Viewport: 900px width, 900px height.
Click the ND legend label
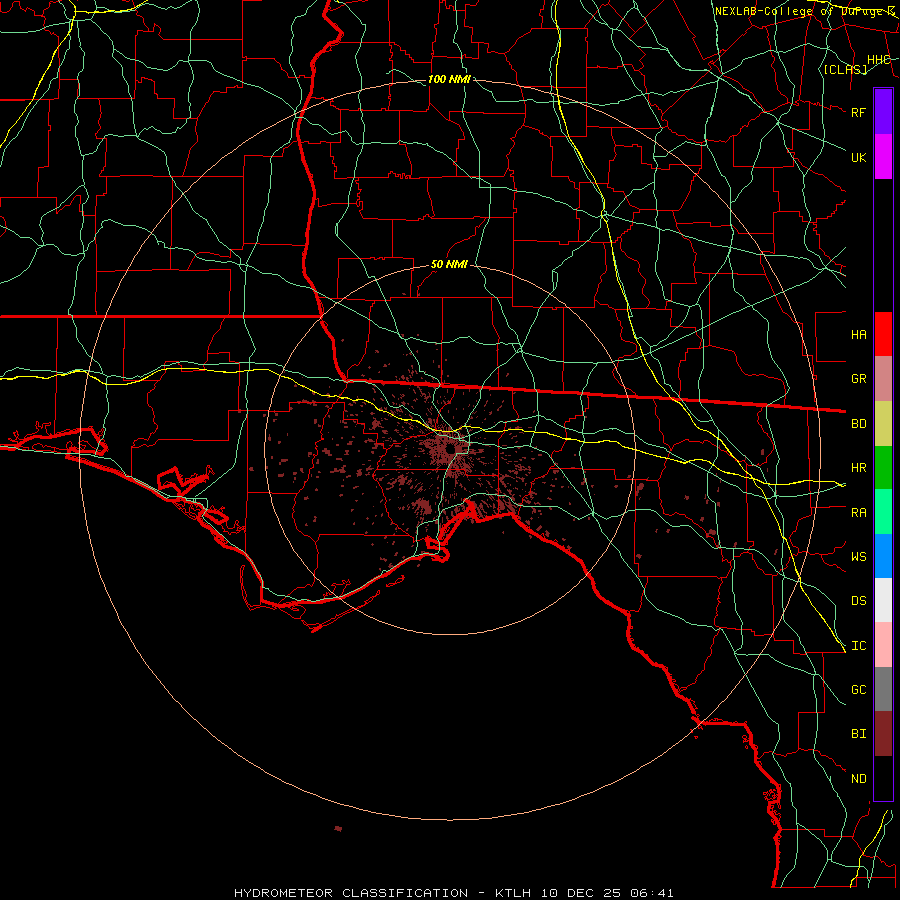click(859, 779)
